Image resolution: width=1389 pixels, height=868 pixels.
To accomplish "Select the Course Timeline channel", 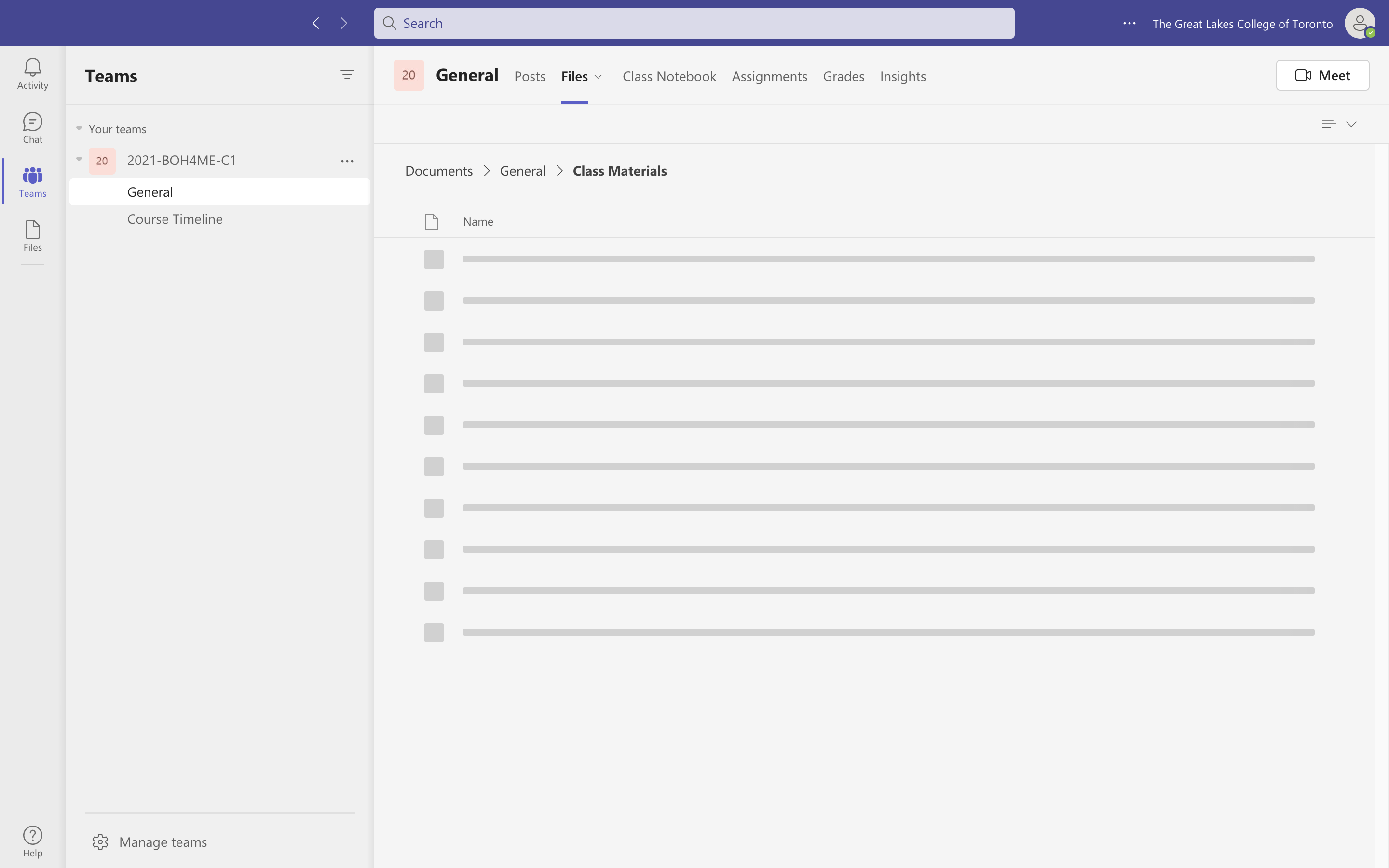I will tap(175, 219).
